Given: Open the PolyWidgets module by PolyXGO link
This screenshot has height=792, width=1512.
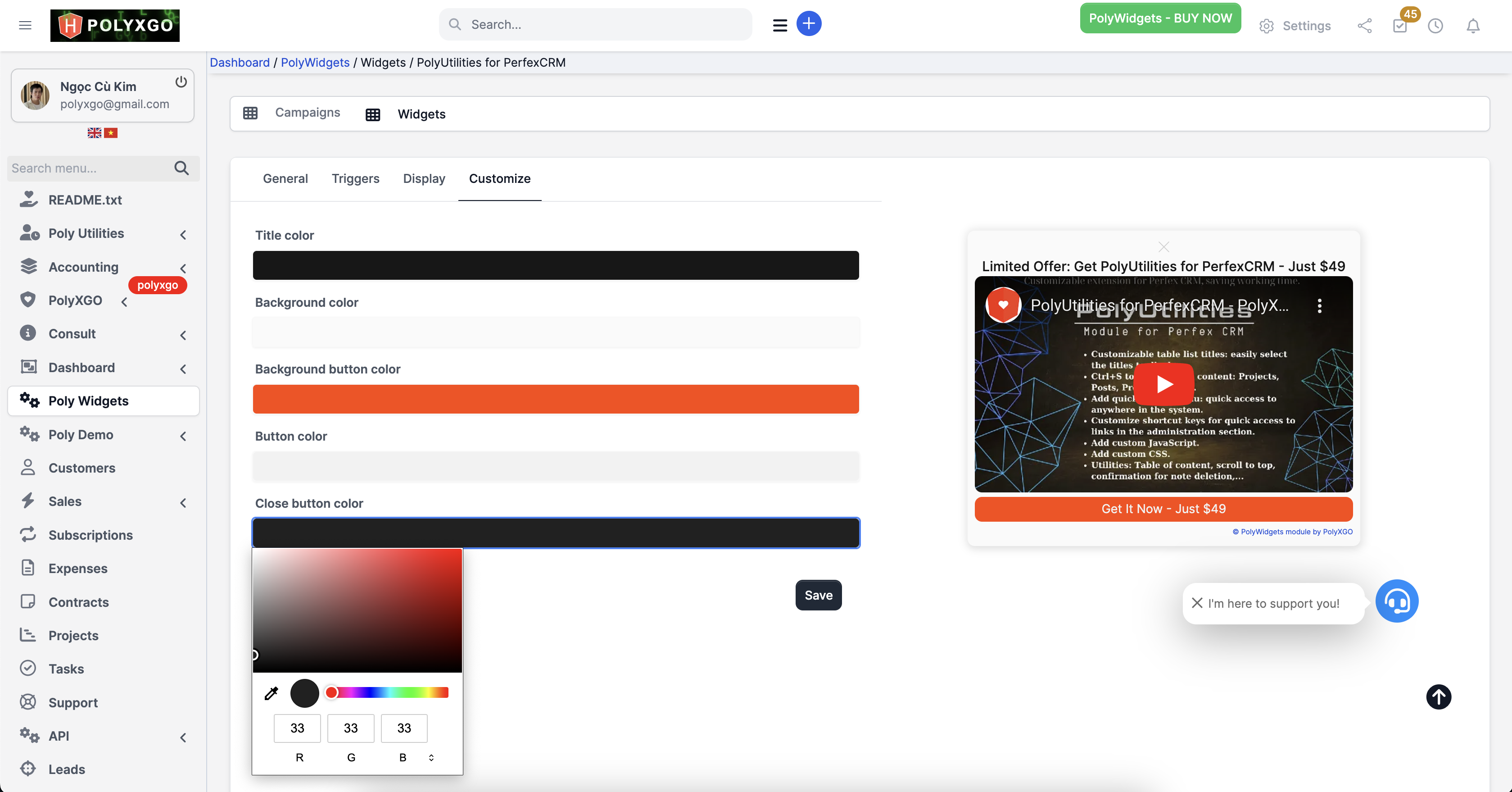Looking at the screenshot, I should [x=1292, y=532].
